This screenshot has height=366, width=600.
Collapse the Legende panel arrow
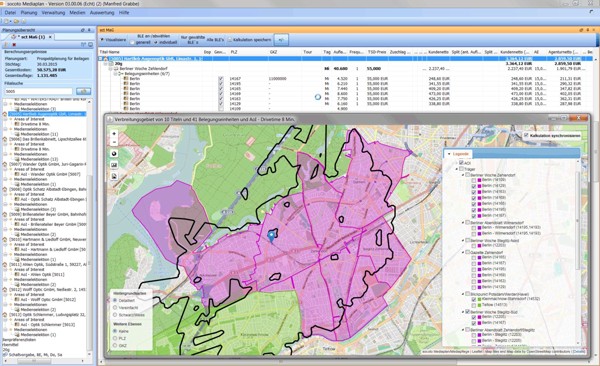click(x=449, y=154)
